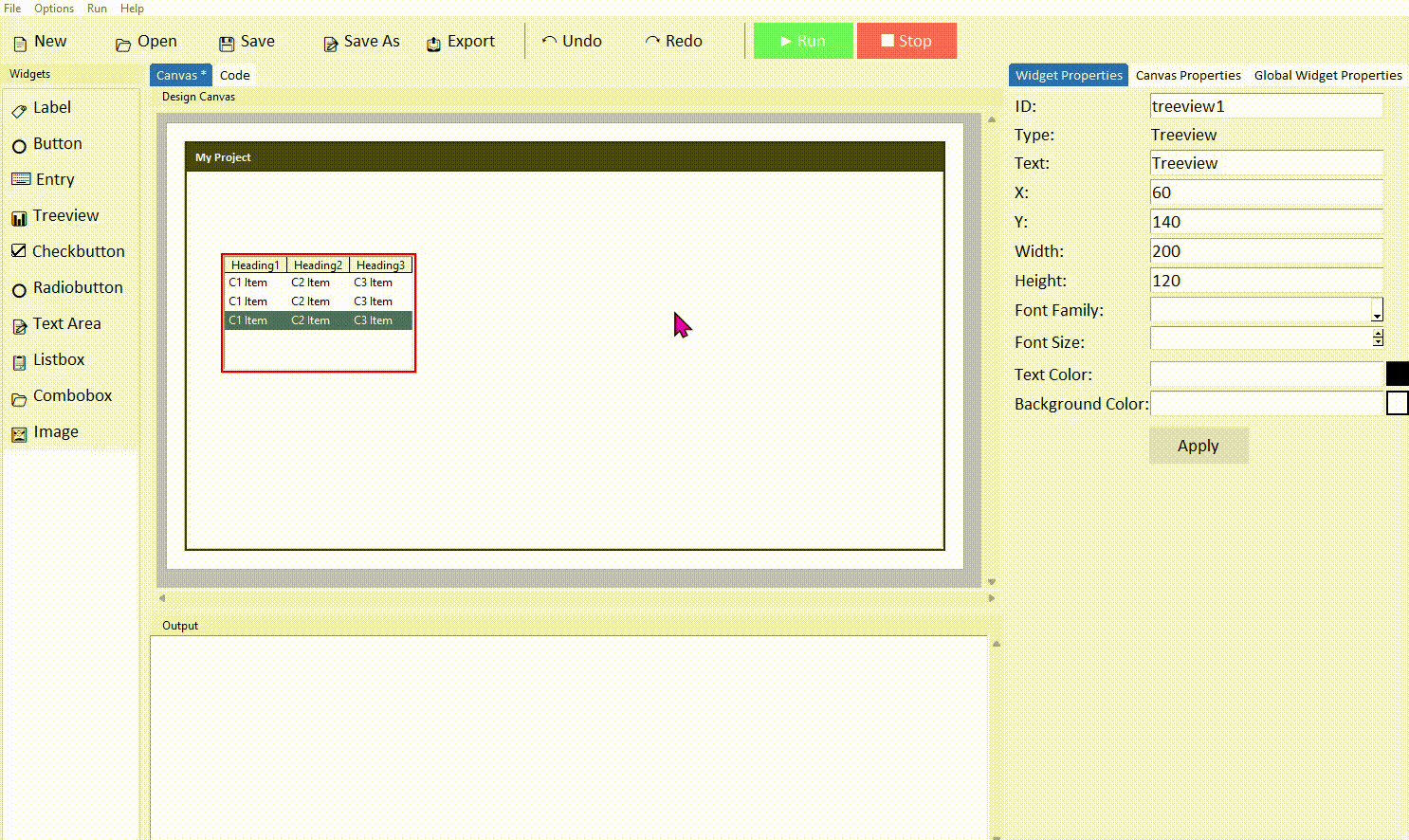Run the current project
Screen dimensions: 1409x840
[802, 41]
